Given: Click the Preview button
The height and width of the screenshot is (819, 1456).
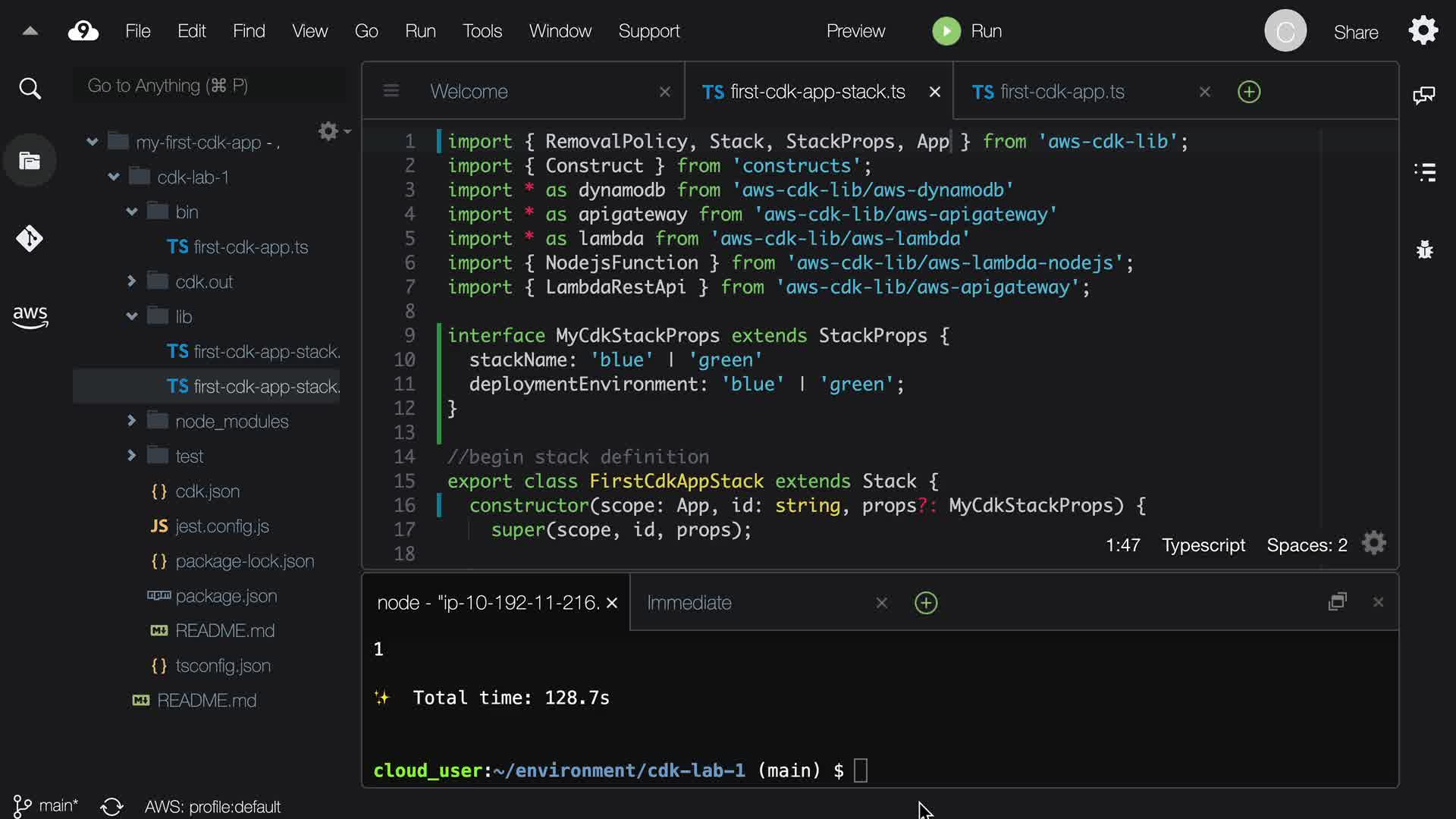Looking at the screenshot, I should pyautogui.click(x=855, y=31).
